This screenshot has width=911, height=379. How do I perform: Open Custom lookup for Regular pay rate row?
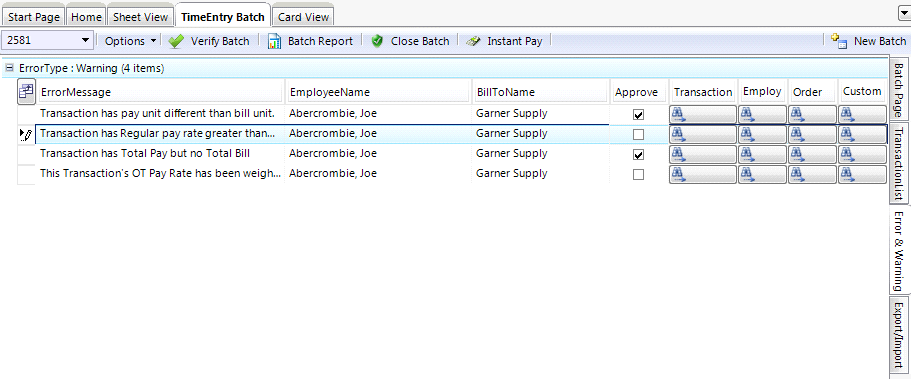tap(862, 134)
